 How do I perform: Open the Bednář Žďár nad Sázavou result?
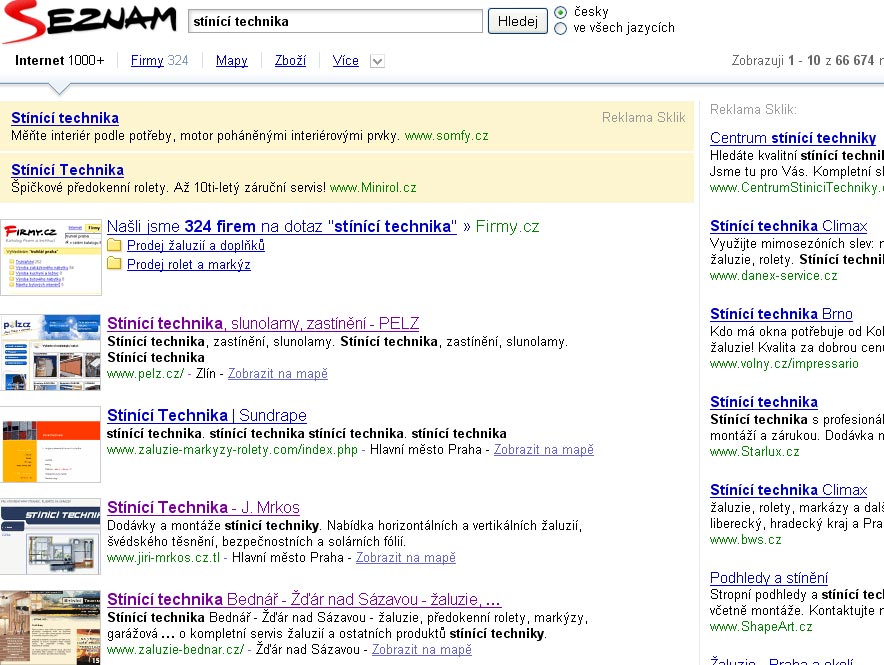[x=304, y=599]
